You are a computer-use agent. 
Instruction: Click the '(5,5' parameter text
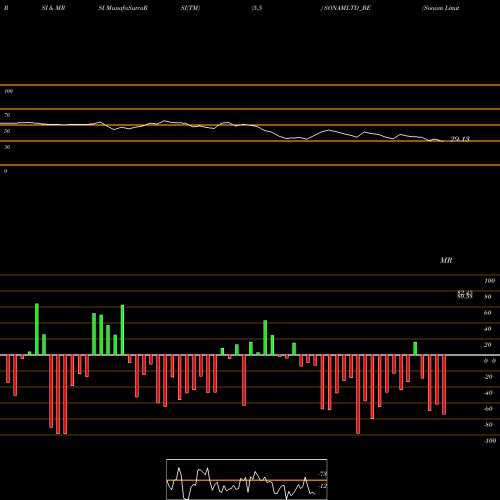coord(257,8)
